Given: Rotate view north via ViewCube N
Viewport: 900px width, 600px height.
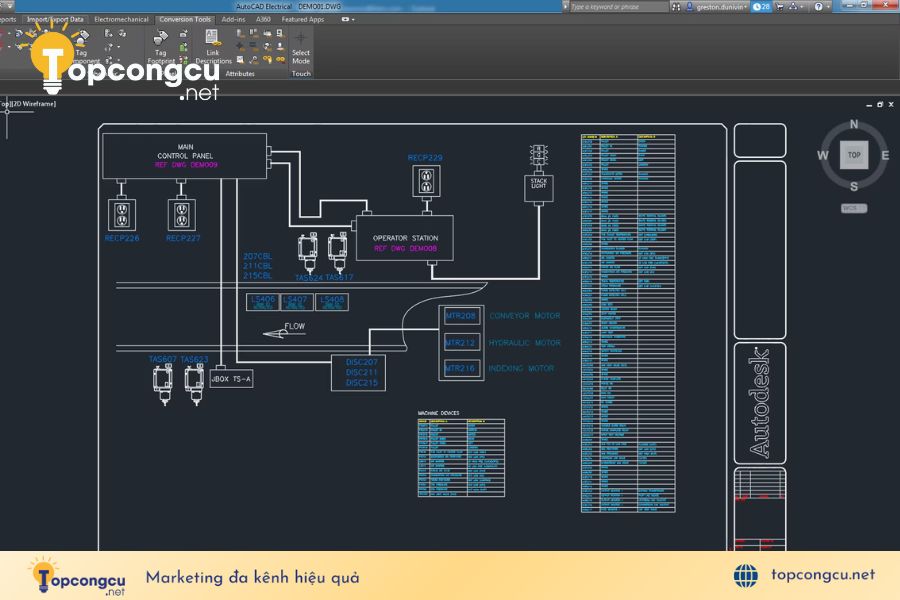Looking at the screenshot, I should pos(854,124).
